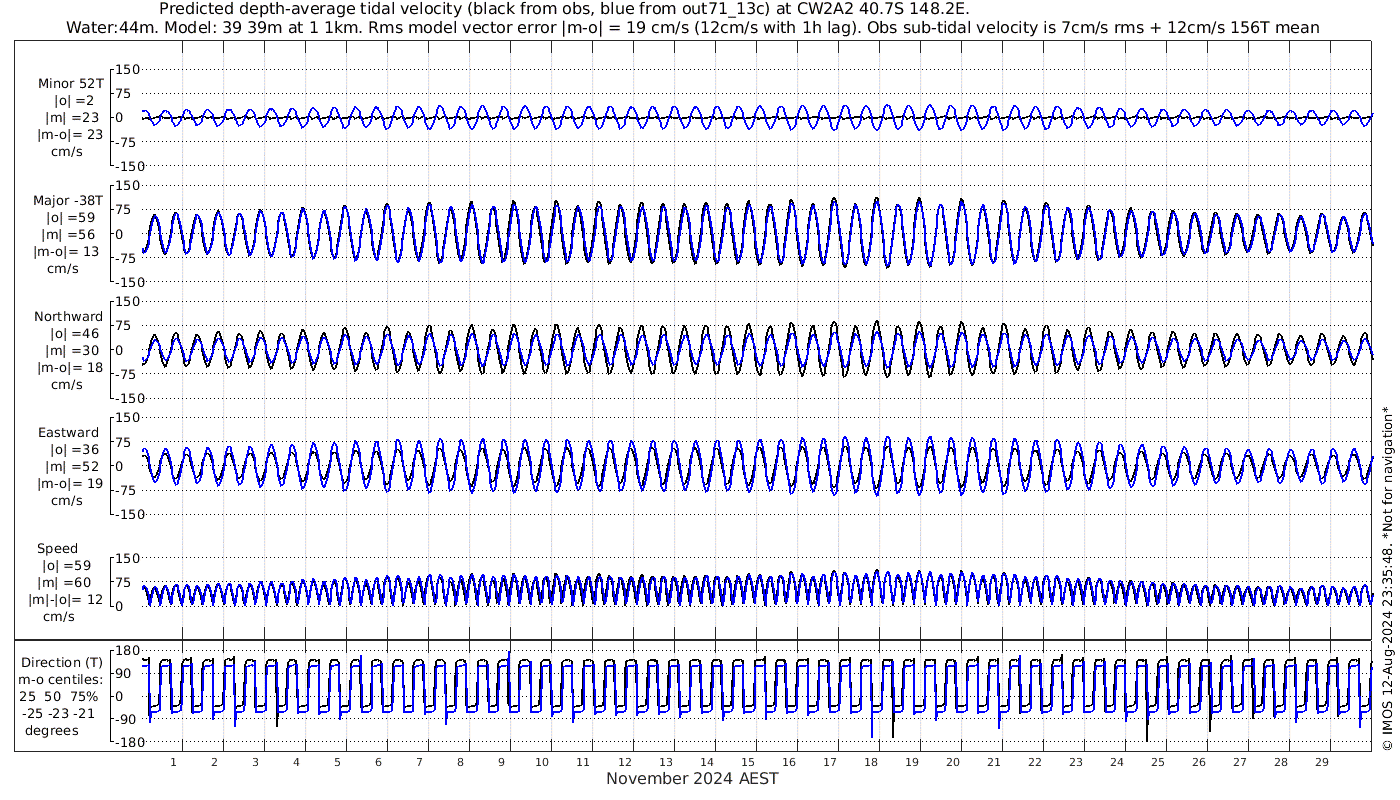
Task: Click the '|m|-|o|= 12' value in Speed panel
Action: coord(66,600)
